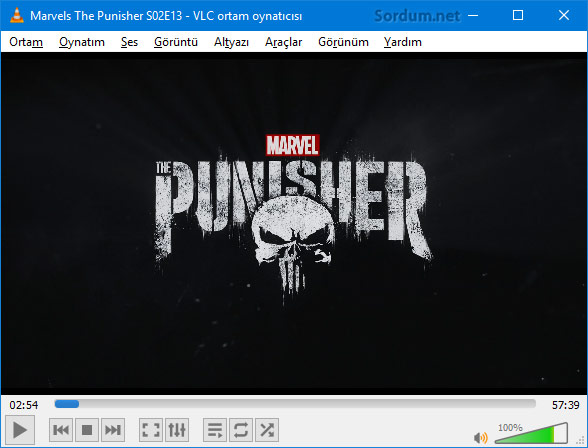The width and height of the screenshot is (588, 448).
Task: Open the extended settings equalizer panel
Action: pyautogui.click(x=177, y=430)
